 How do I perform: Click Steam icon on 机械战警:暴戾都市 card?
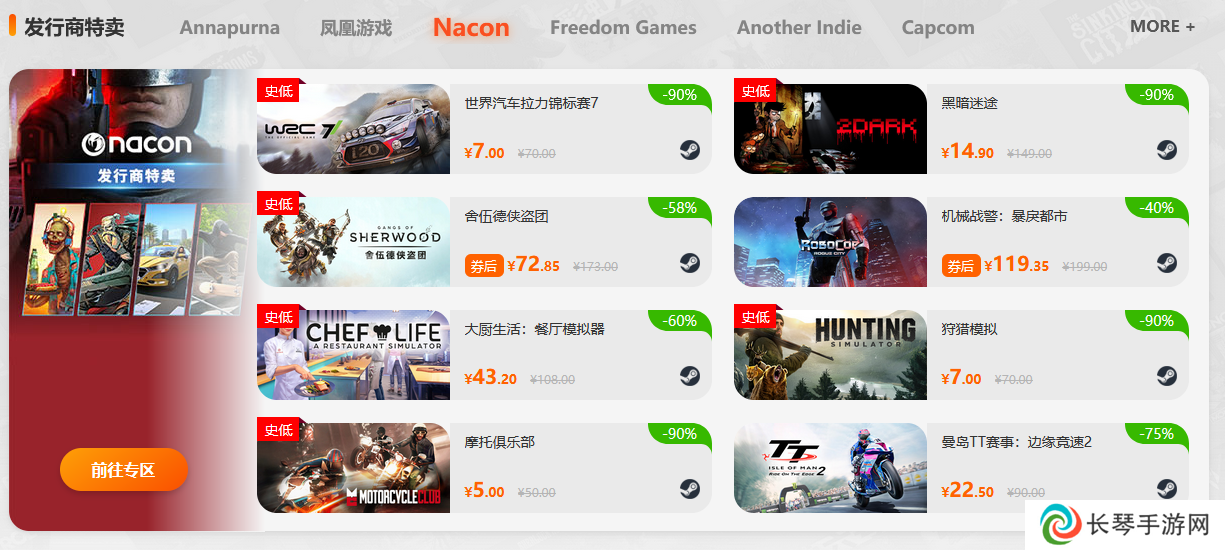pos(1167,263)
